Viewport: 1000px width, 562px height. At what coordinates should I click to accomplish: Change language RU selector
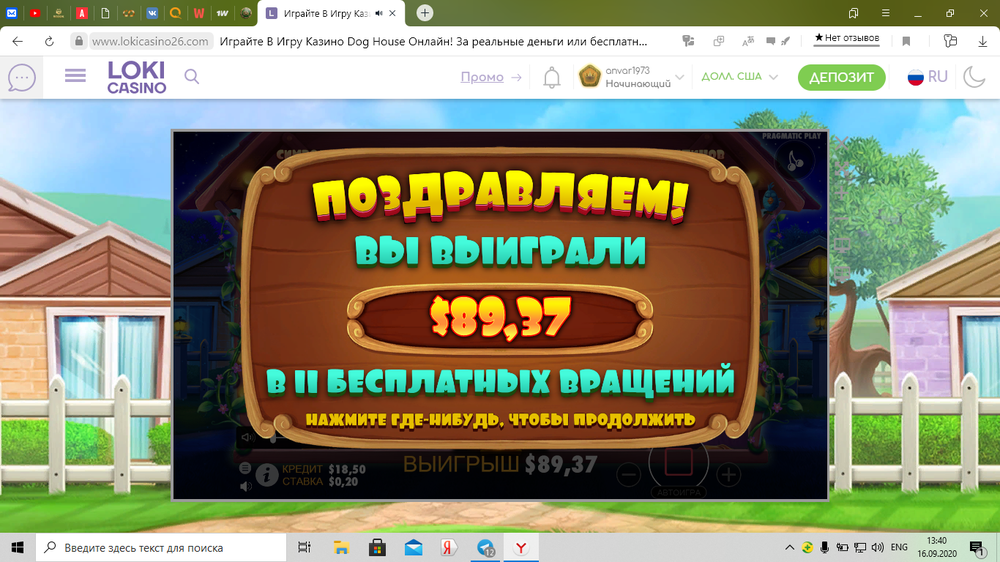927,77
